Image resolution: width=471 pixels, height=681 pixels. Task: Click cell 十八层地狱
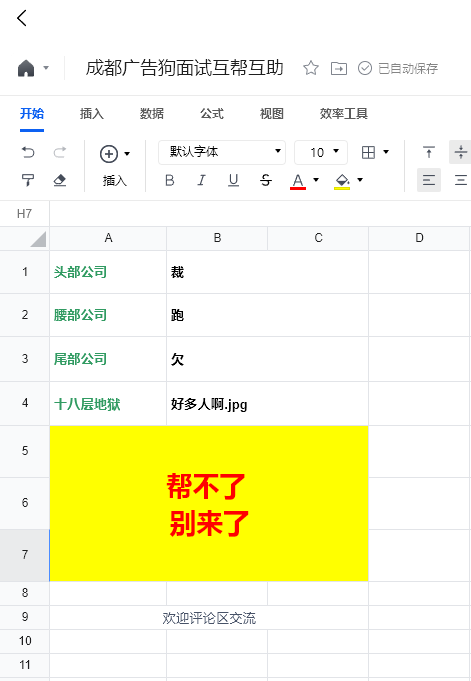108,403
